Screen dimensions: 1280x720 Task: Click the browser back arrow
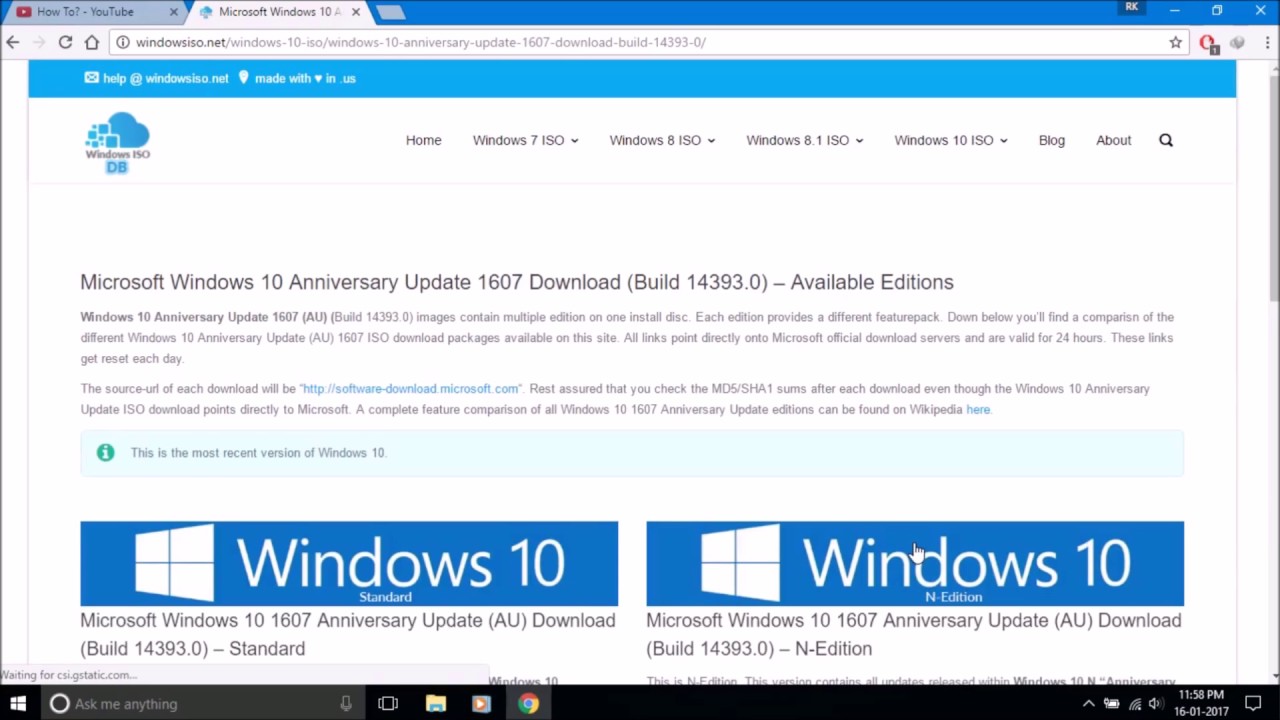12,42
